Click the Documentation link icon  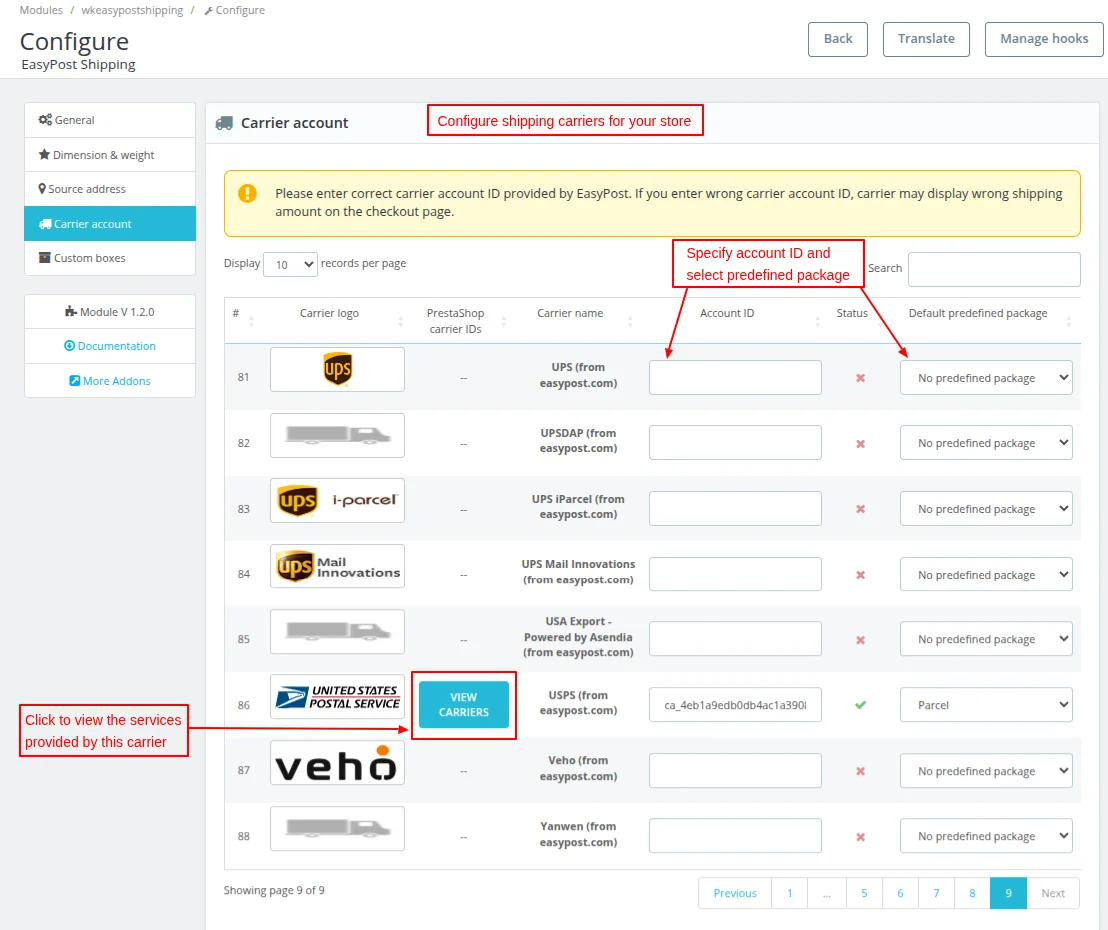click(x=72, y=346)
